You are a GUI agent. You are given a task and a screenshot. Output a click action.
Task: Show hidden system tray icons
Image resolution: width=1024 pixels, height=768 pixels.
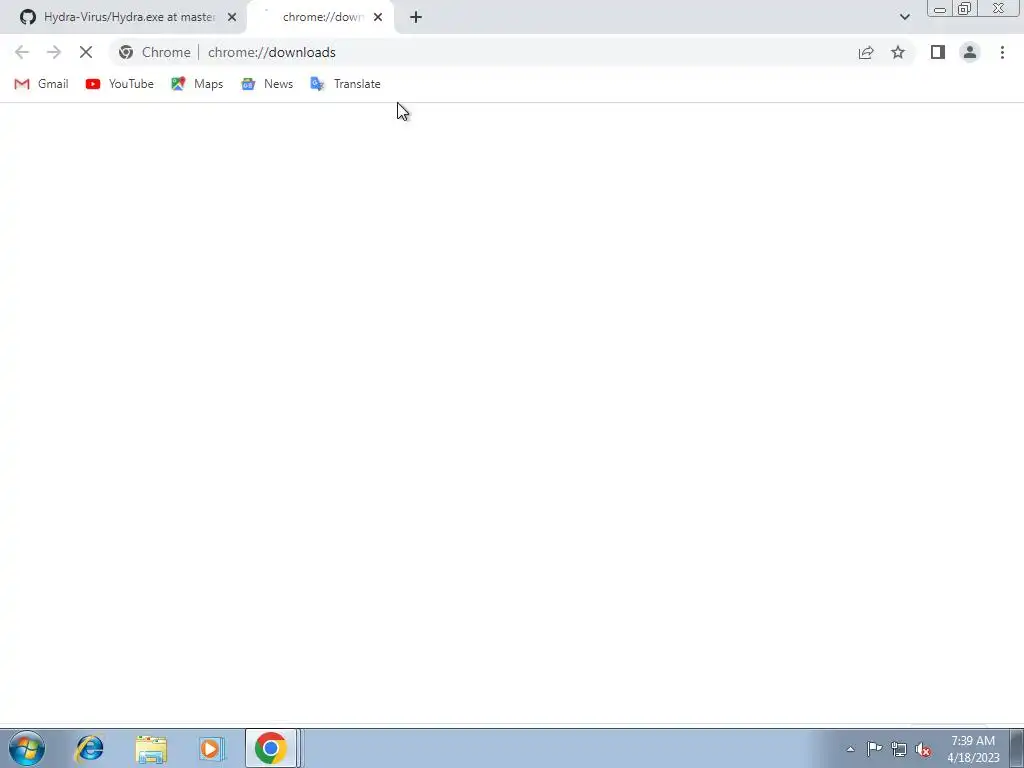[x=850, y=749]
